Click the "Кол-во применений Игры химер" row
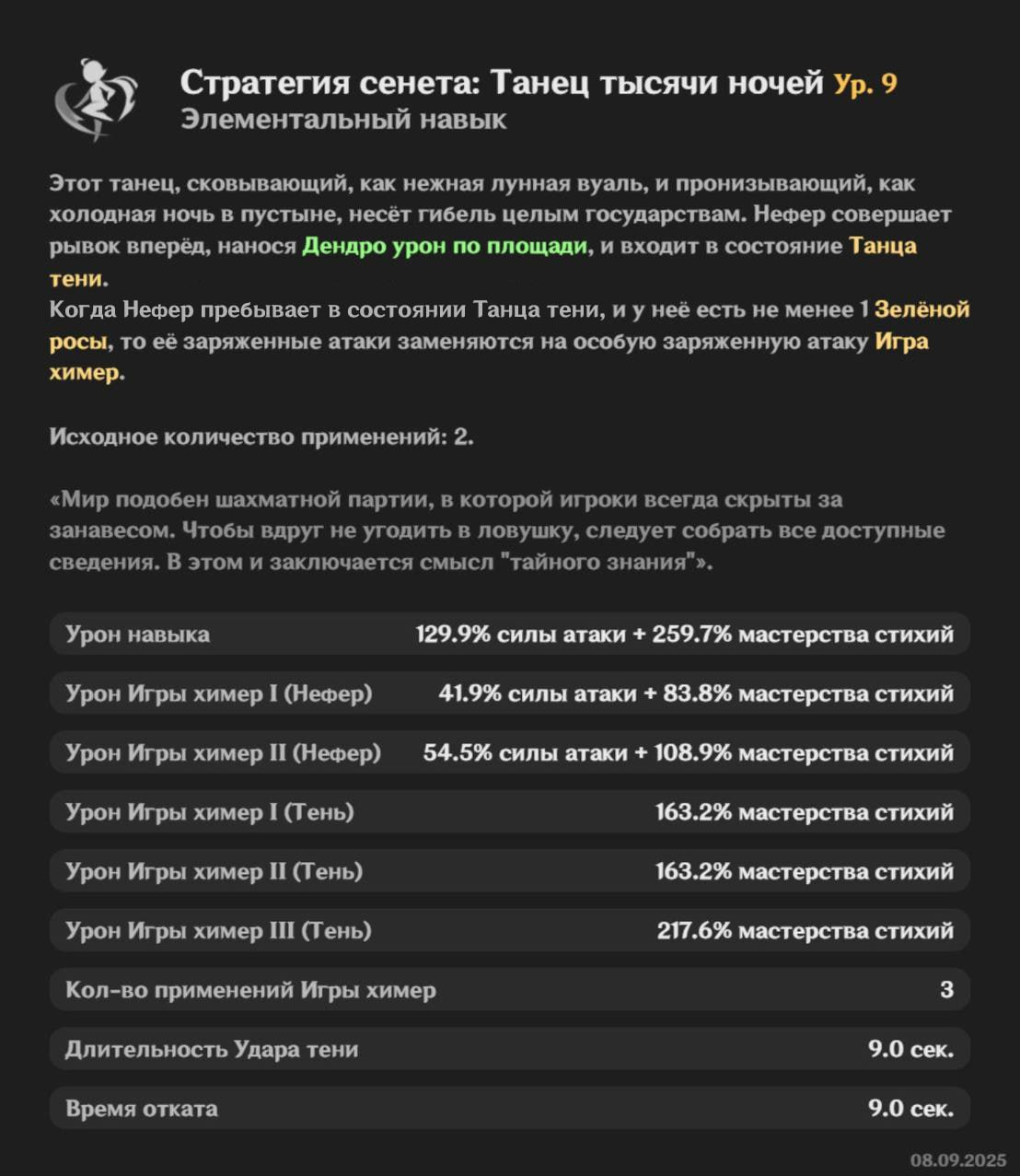This screenshot has width=1020, height=1176. tap(509, 990)
